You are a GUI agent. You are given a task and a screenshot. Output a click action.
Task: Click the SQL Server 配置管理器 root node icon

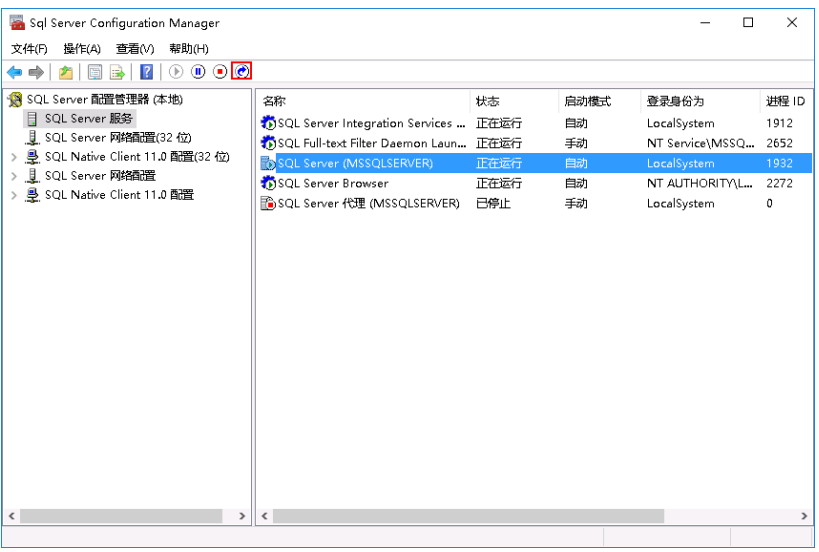point(16,99)
